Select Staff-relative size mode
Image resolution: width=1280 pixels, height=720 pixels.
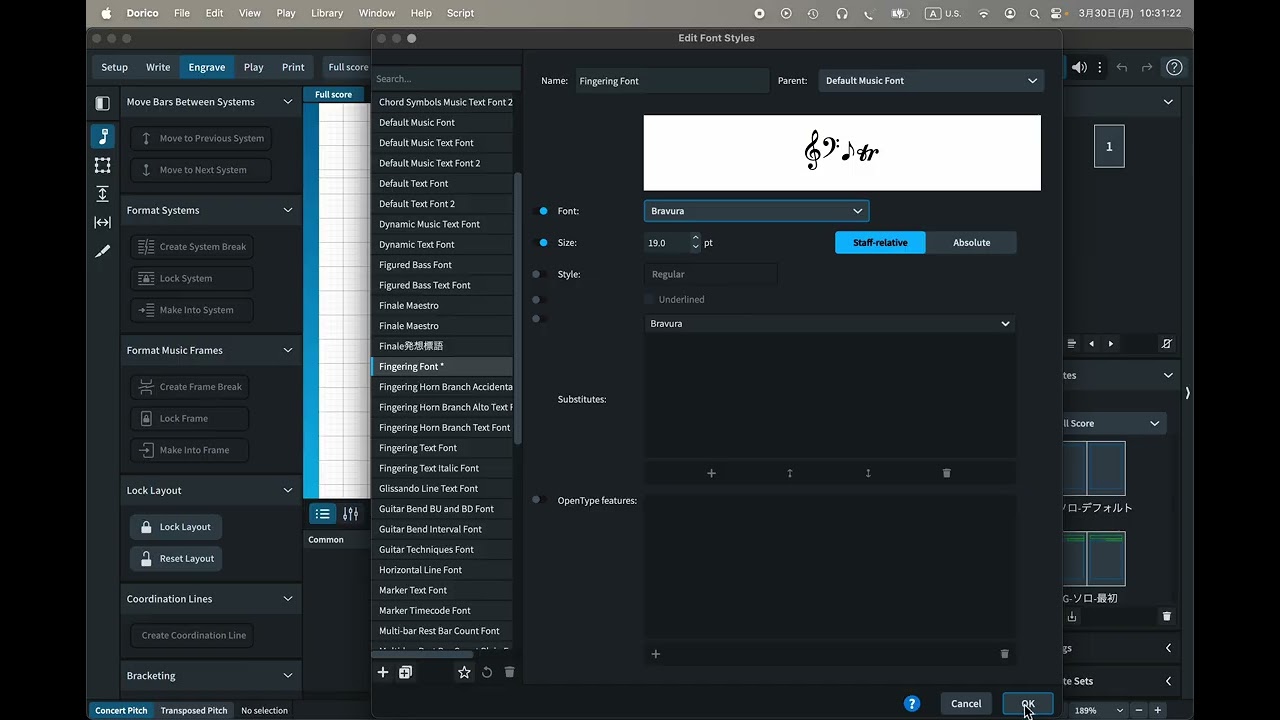click(x=880, y=243)
